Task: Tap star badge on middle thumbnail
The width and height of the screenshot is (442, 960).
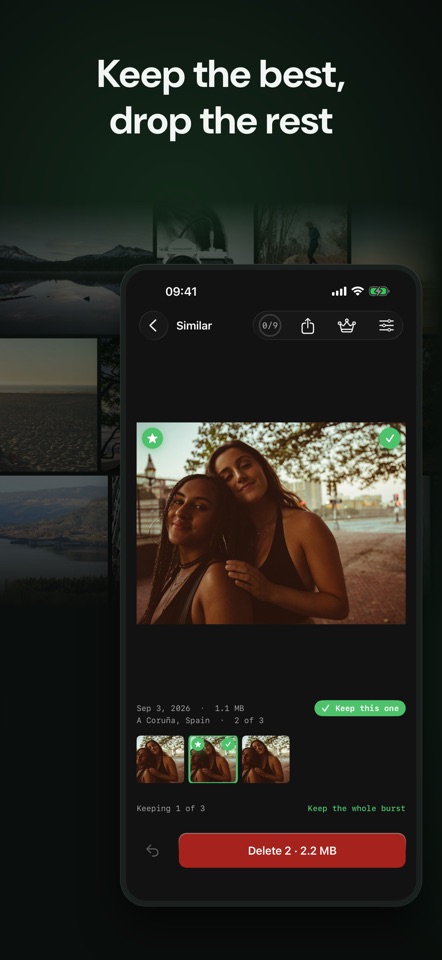Action: tap(198, 744)
